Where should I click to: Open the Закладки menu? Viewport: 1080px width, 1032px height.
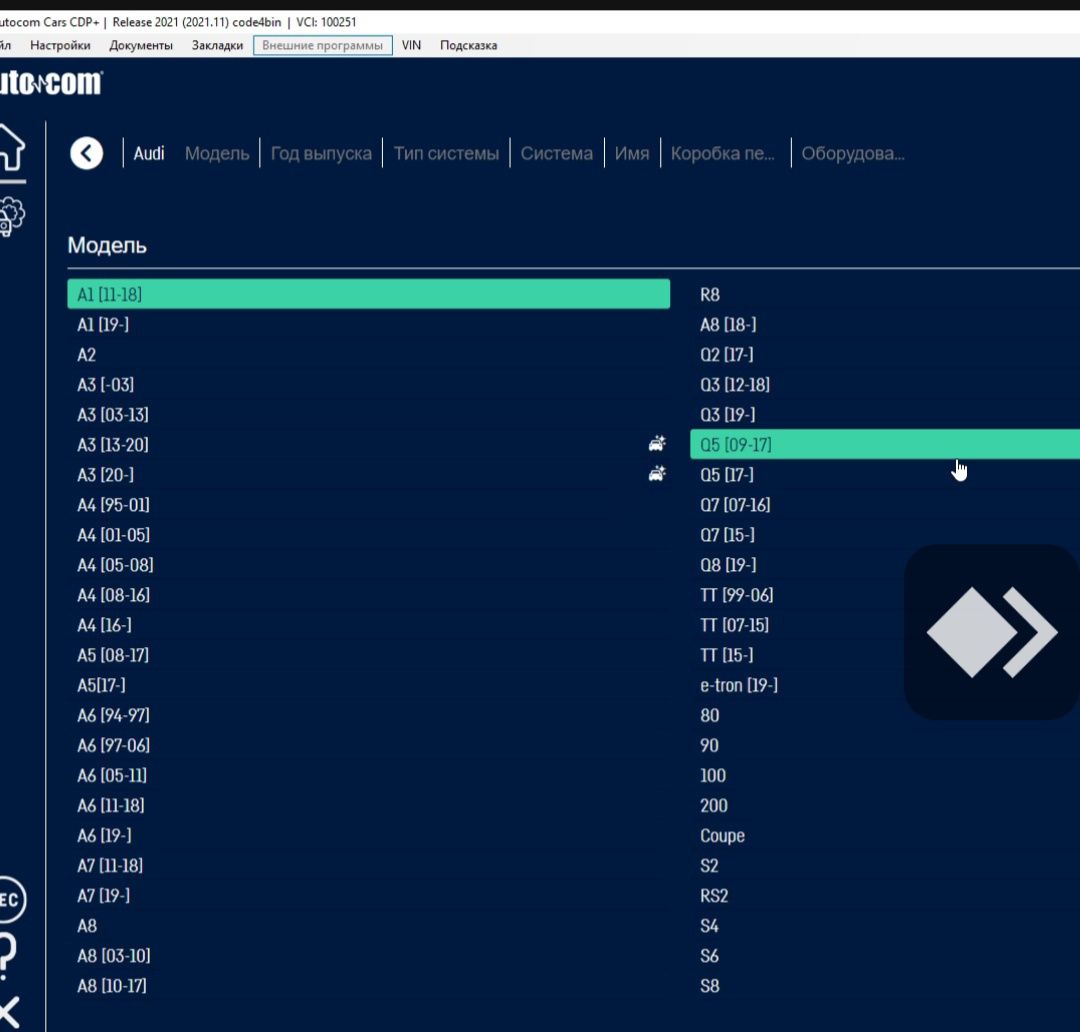click(218, 45)
